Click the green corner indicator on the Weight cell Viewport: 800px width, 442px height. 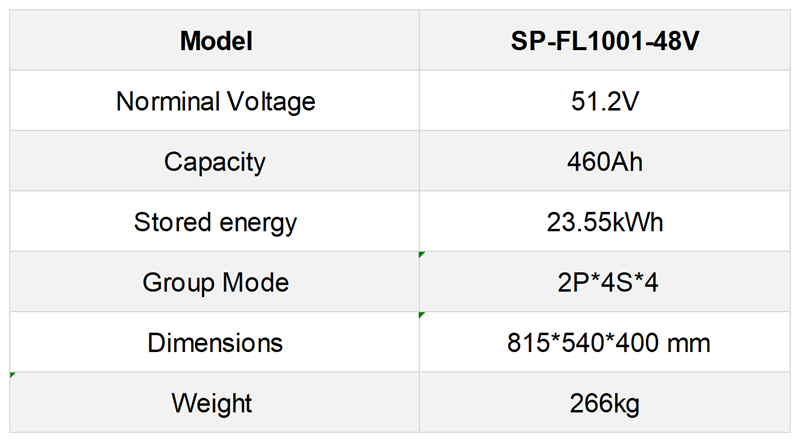(13, 375)
